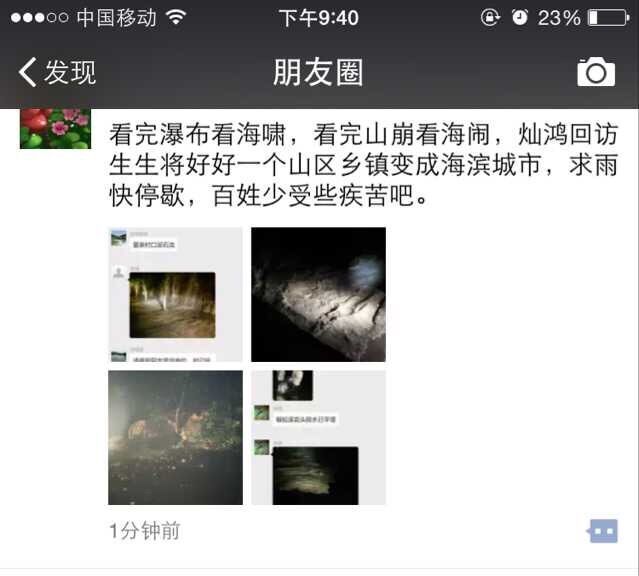Viewport: 639px width, 576px height.
Task: Tap the back chevron arrow
Action: [28, 72]
